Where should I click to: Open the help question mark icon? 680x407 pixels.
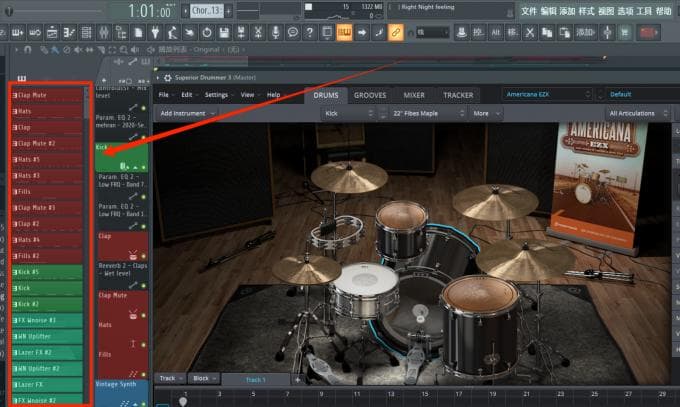tap(310, 33)
